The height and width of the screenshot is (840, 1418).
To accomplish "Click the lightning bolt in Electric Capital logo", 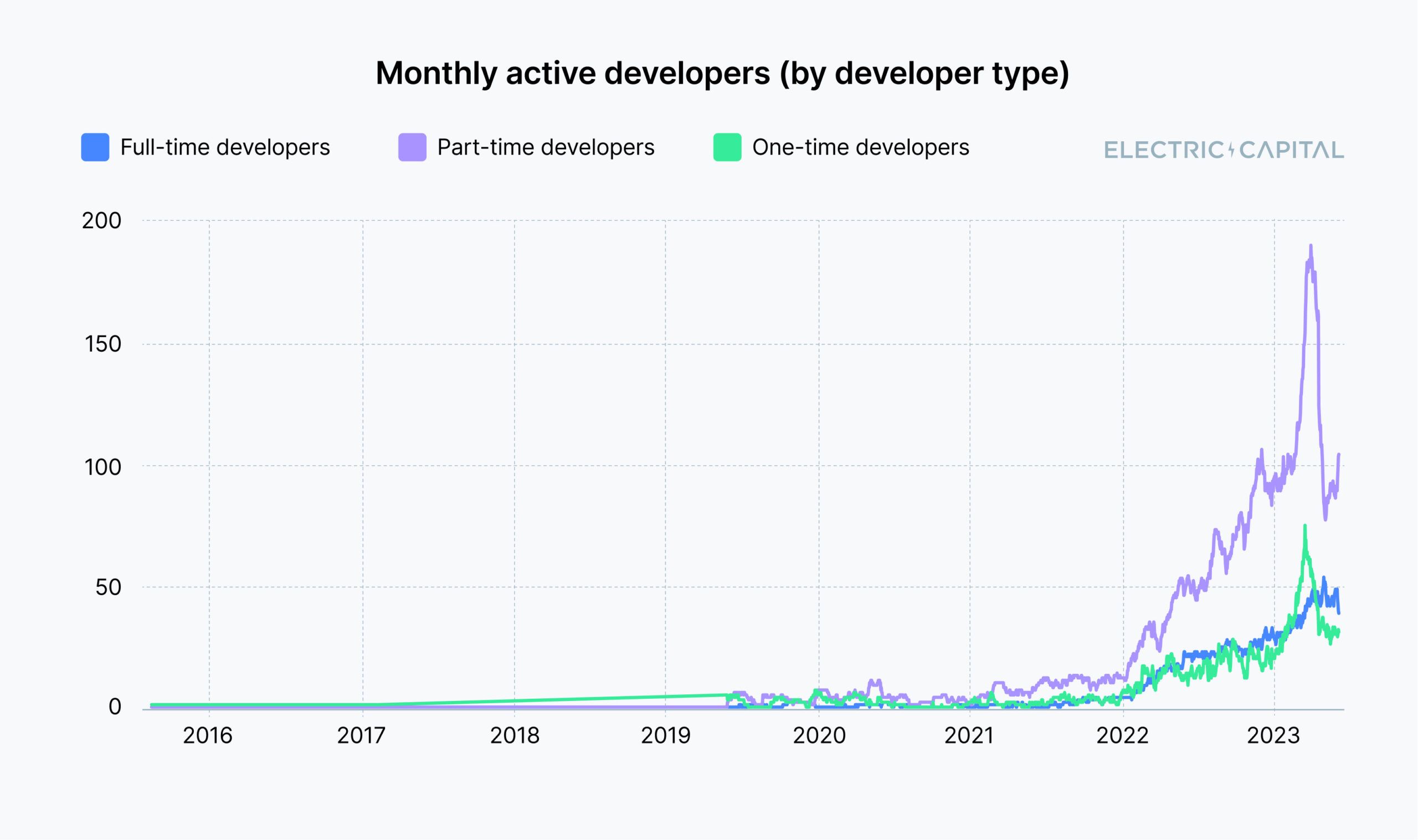I will (x=1231, y=150).
